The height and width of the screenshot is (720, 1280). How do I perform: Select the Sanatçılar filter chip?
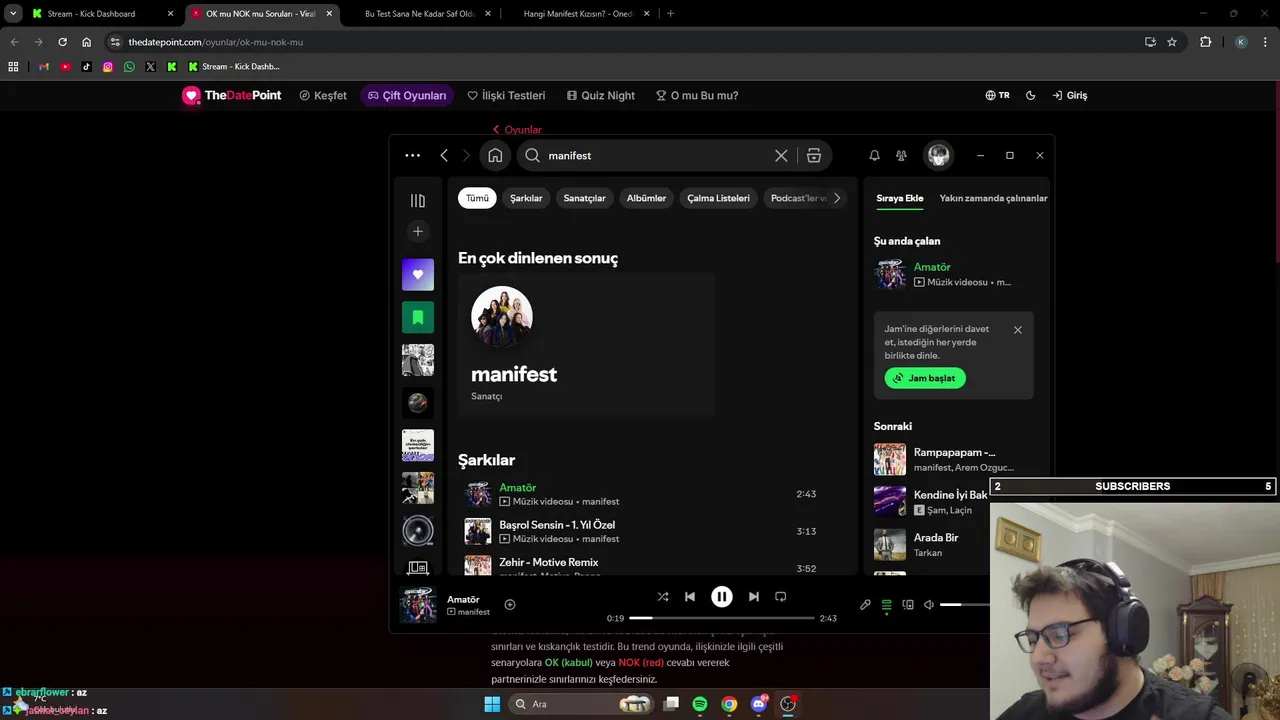584,198
